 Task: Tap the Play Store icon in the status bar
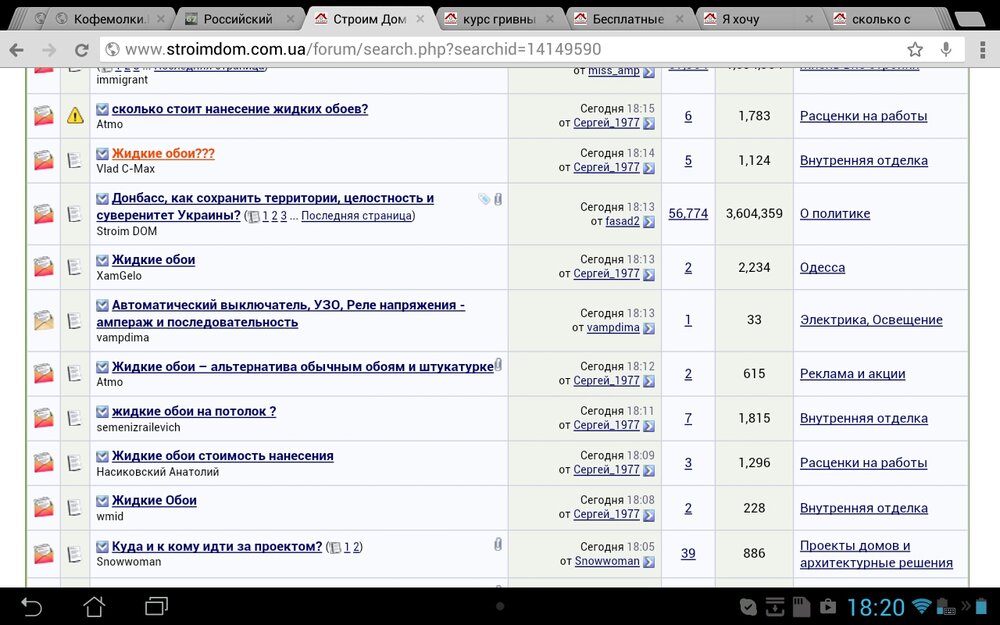tap(827, 606)
